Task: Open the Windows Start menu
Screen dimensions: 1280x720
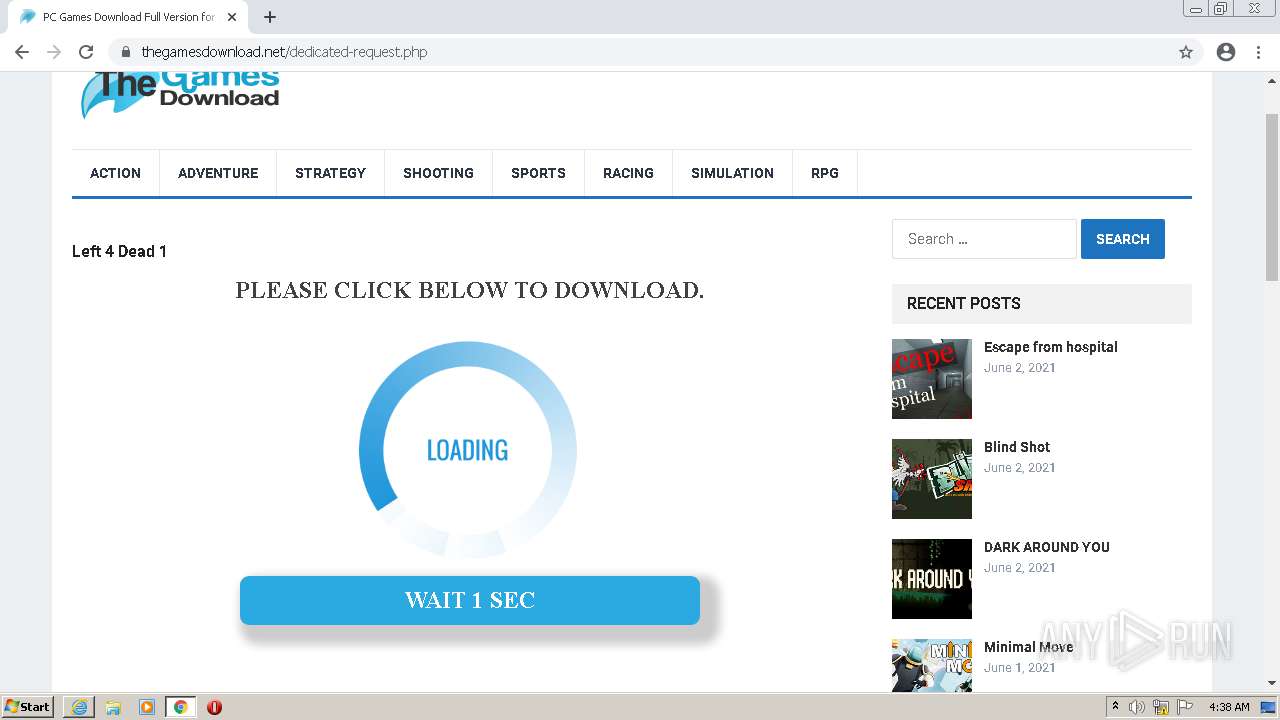Action: tap(28, 707)
